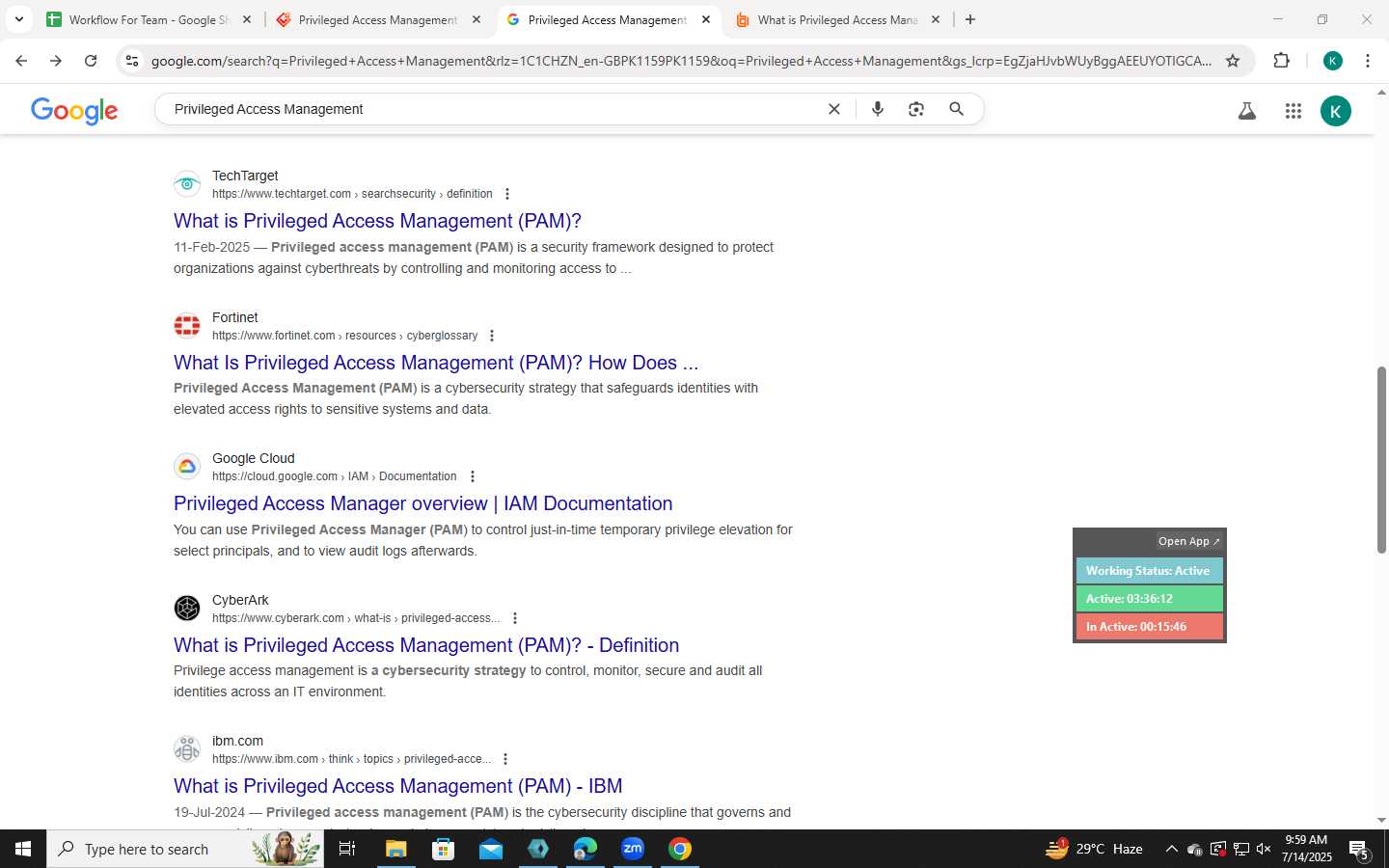Click CyberArk site favicon
Viewport: 1389px width, 868px height.
pos(187,609)
